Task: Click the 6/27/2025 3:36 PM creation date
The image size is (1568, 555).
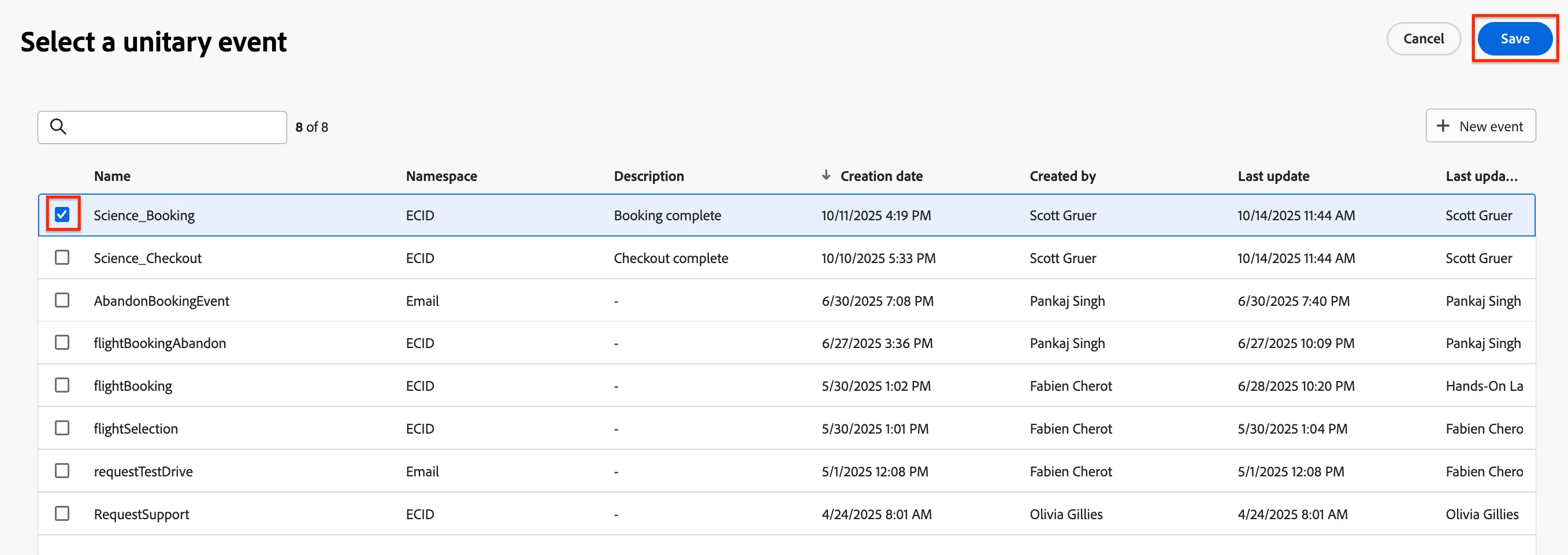Action: [x=877, y=343]
